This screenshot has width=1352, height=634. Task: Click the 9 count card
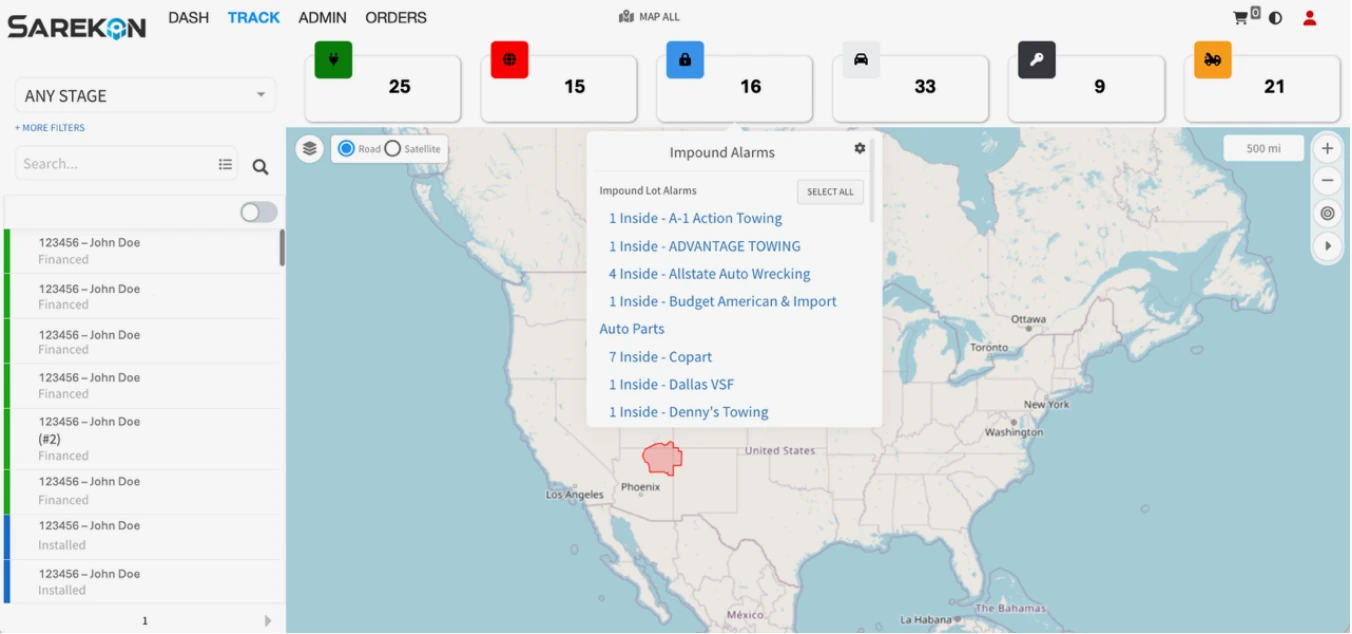pos(1087,88)
